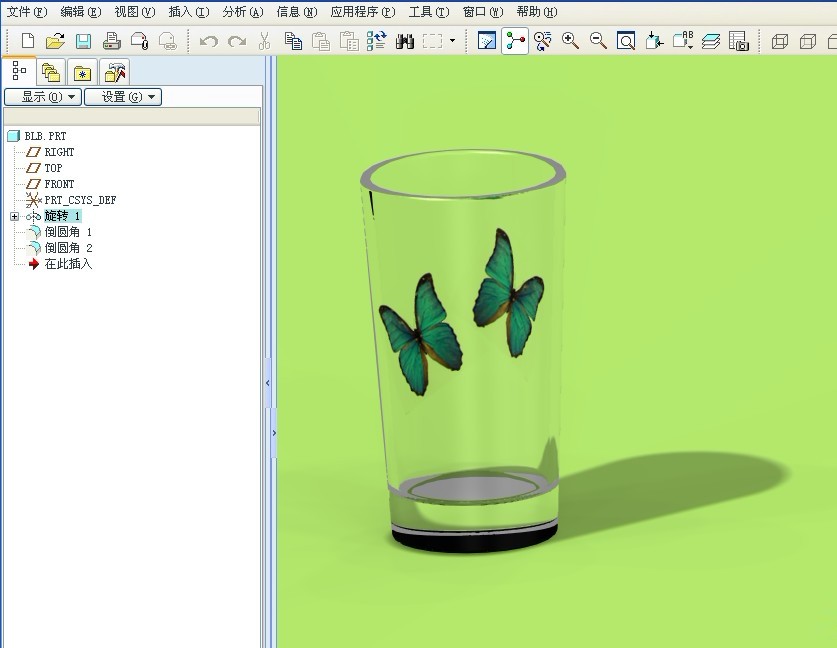Image resolution: width=837 pixels, height=648 pixels.
Task: Expand the 旋转 1 feature node
Action: pos(14,216)
